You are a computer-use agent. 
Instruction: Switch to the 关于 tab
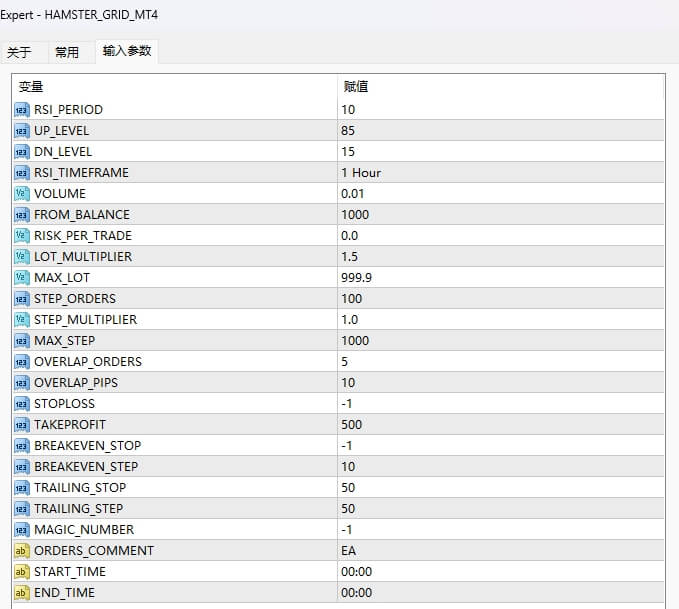[x=19, y=52]
